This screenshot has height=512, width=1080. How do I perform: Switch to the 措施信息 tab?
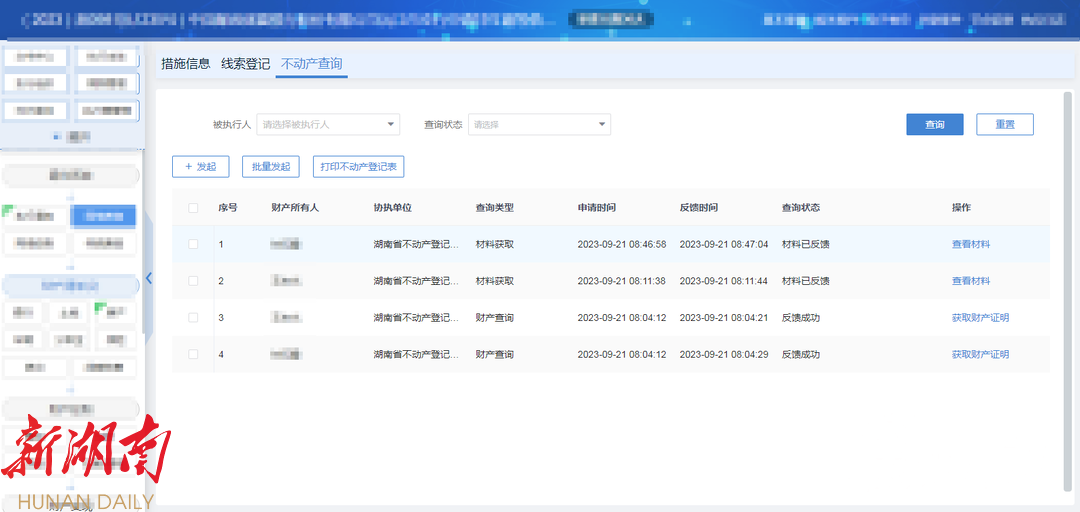click(186, 64)
